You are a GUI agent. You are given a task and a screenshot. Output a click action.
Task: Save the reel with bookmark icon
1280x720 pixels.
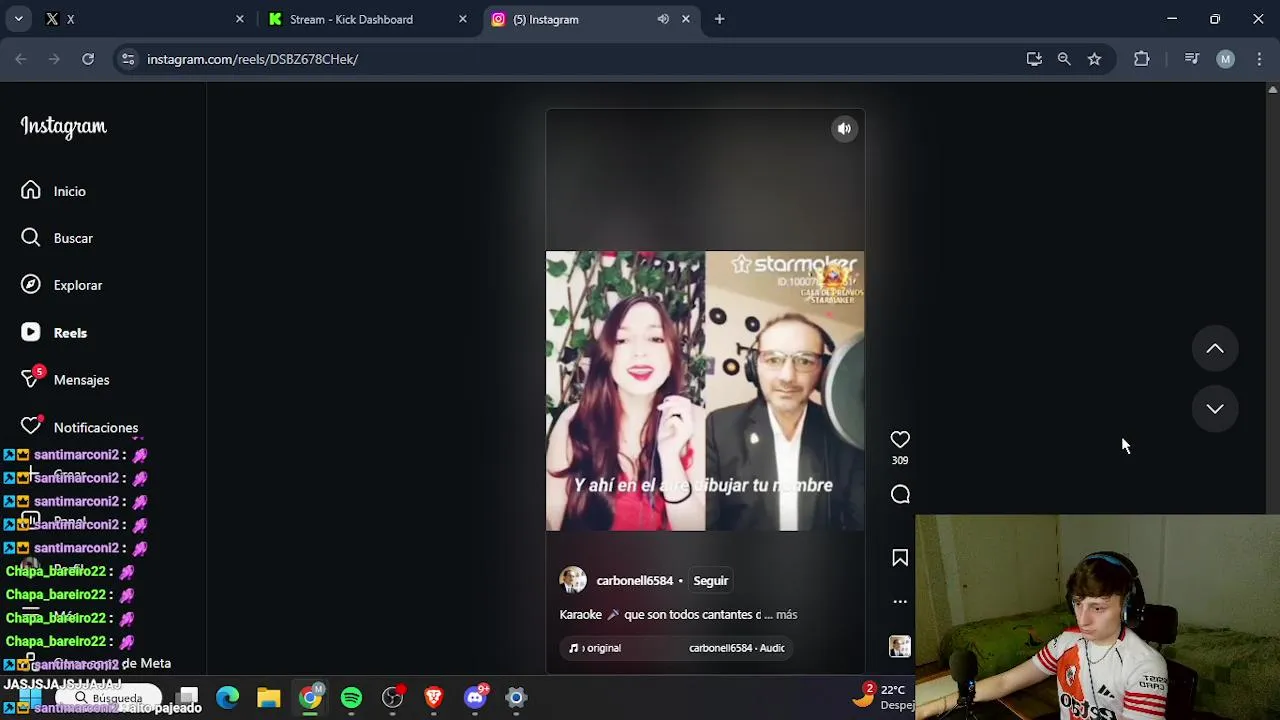click(900, 558)
